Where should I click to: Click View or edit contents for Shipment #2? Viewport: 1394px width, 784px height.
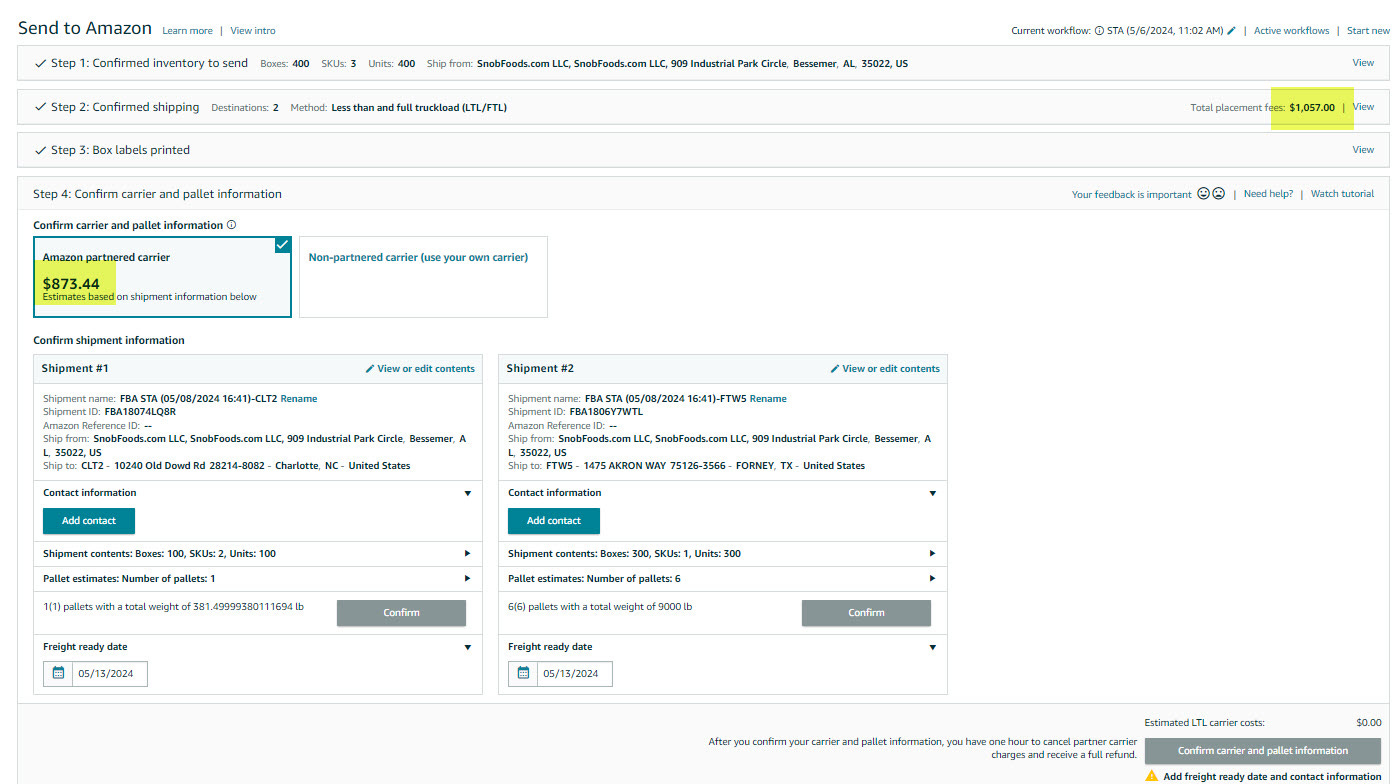pyautogui.click(x=885, y=369)
